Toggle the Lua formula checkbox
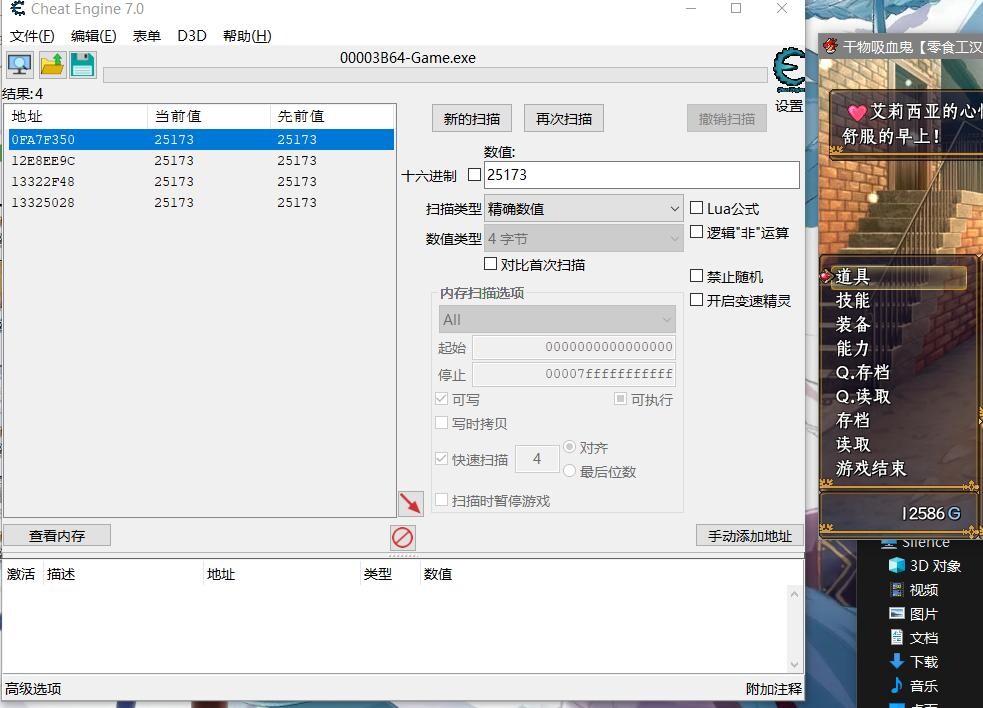Viewport: 983px width, 708px height. [x=697, y=208]
